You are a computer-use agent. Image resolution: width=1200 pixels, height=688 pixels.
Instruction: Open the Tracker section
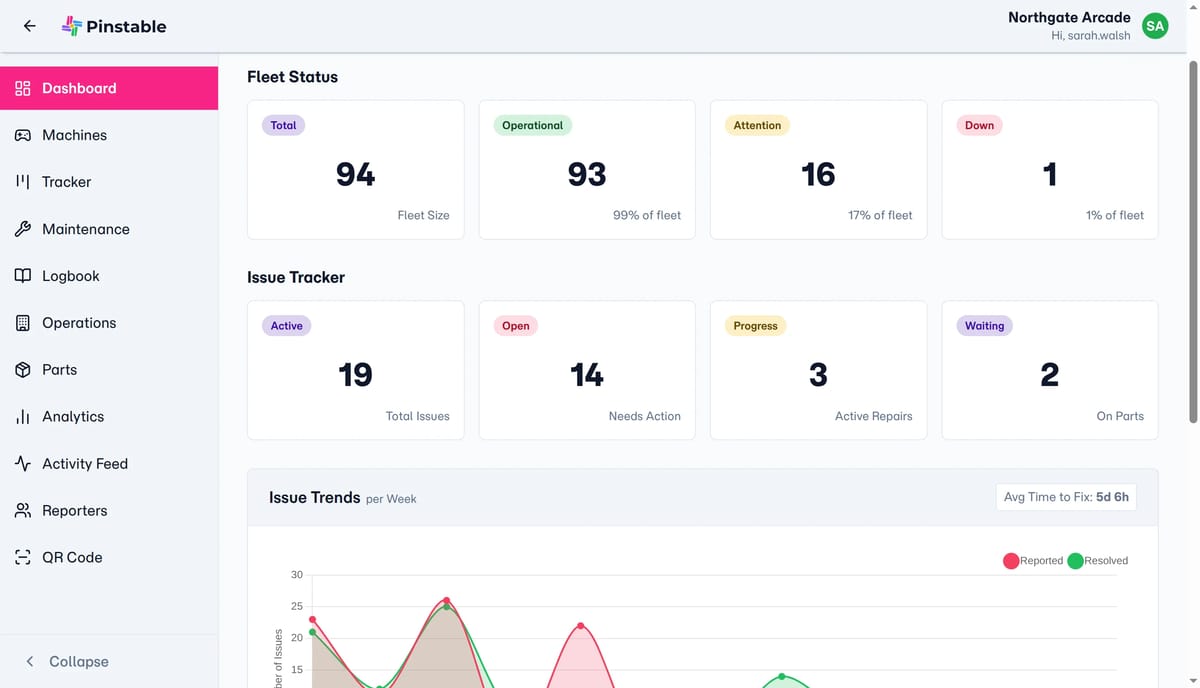point(109,182)
